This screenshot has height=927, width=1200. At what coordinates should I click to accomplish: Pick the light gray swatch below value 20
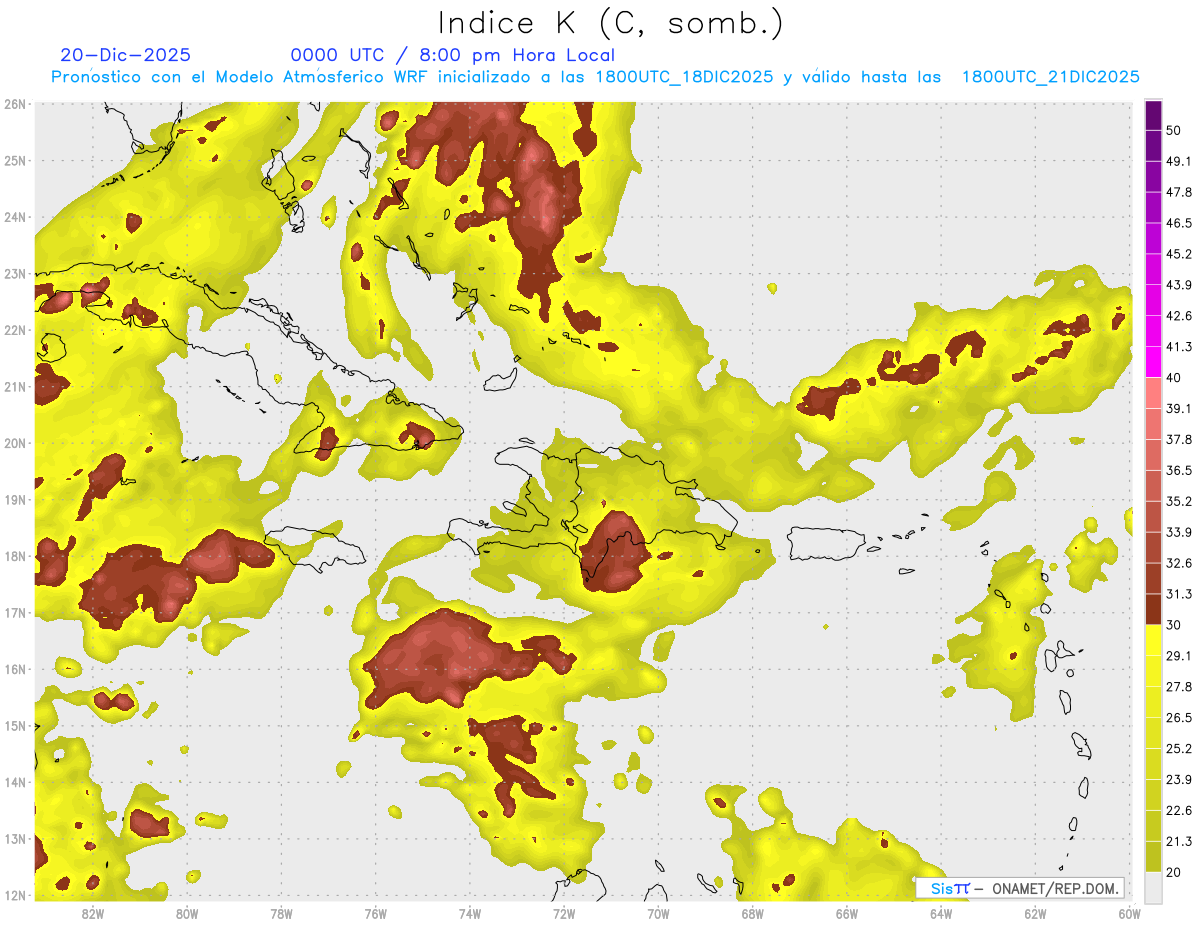1153,887
